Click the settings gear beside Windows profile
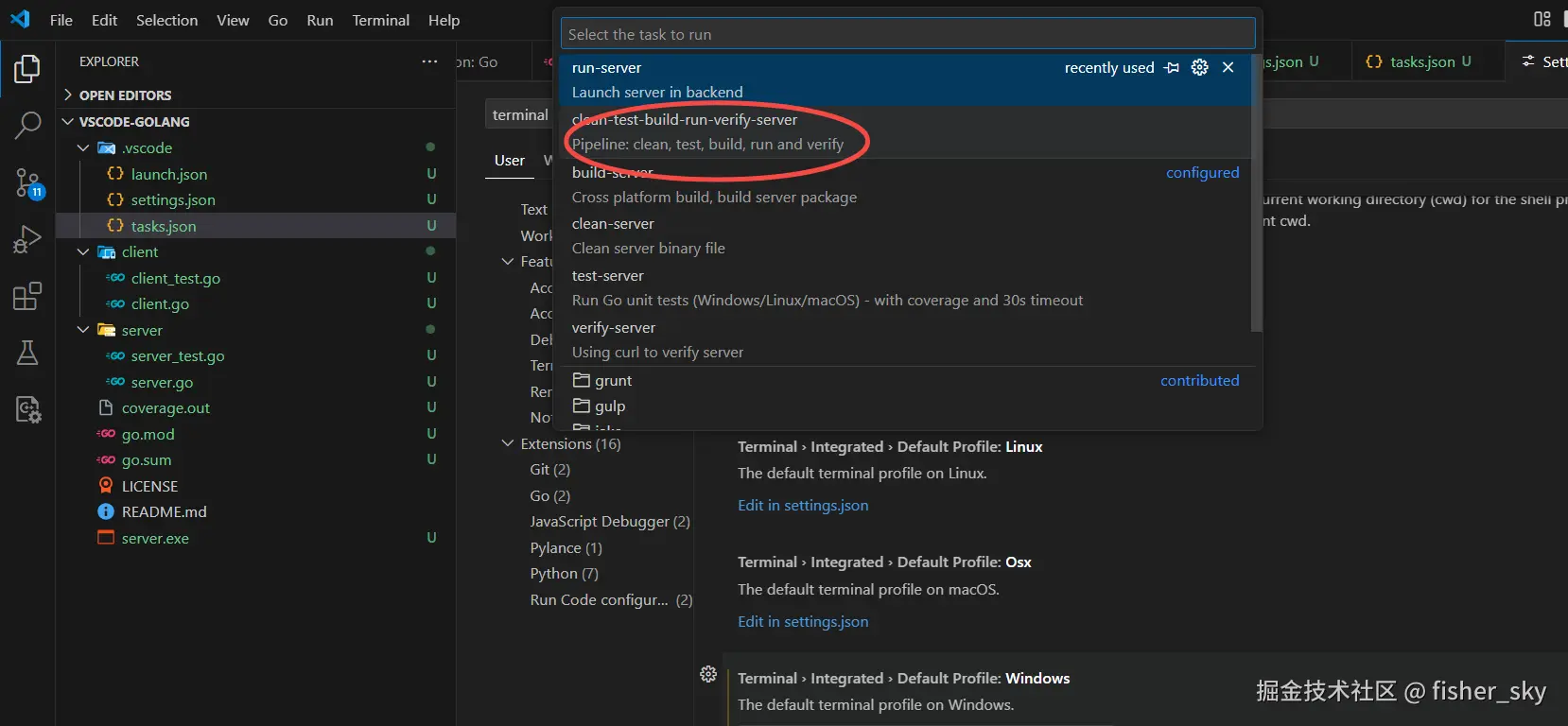Screen dimensions: 1568x726 [708, 674]
